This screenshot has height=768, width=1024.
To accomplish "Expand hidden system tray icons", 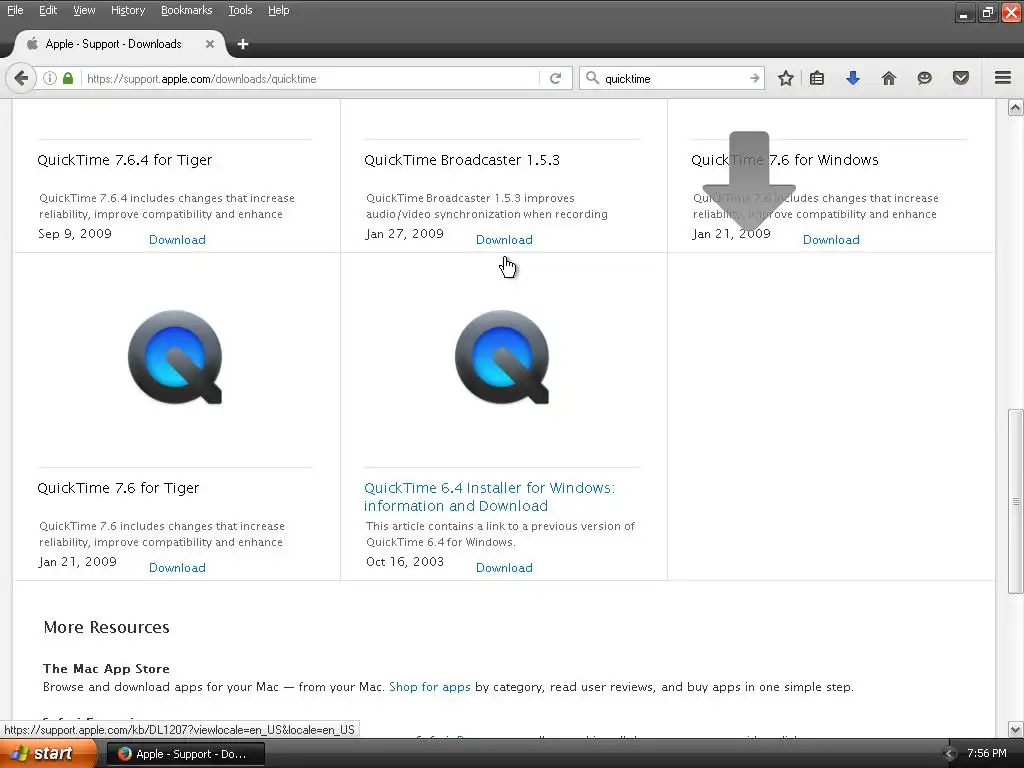I will [950, 754].
